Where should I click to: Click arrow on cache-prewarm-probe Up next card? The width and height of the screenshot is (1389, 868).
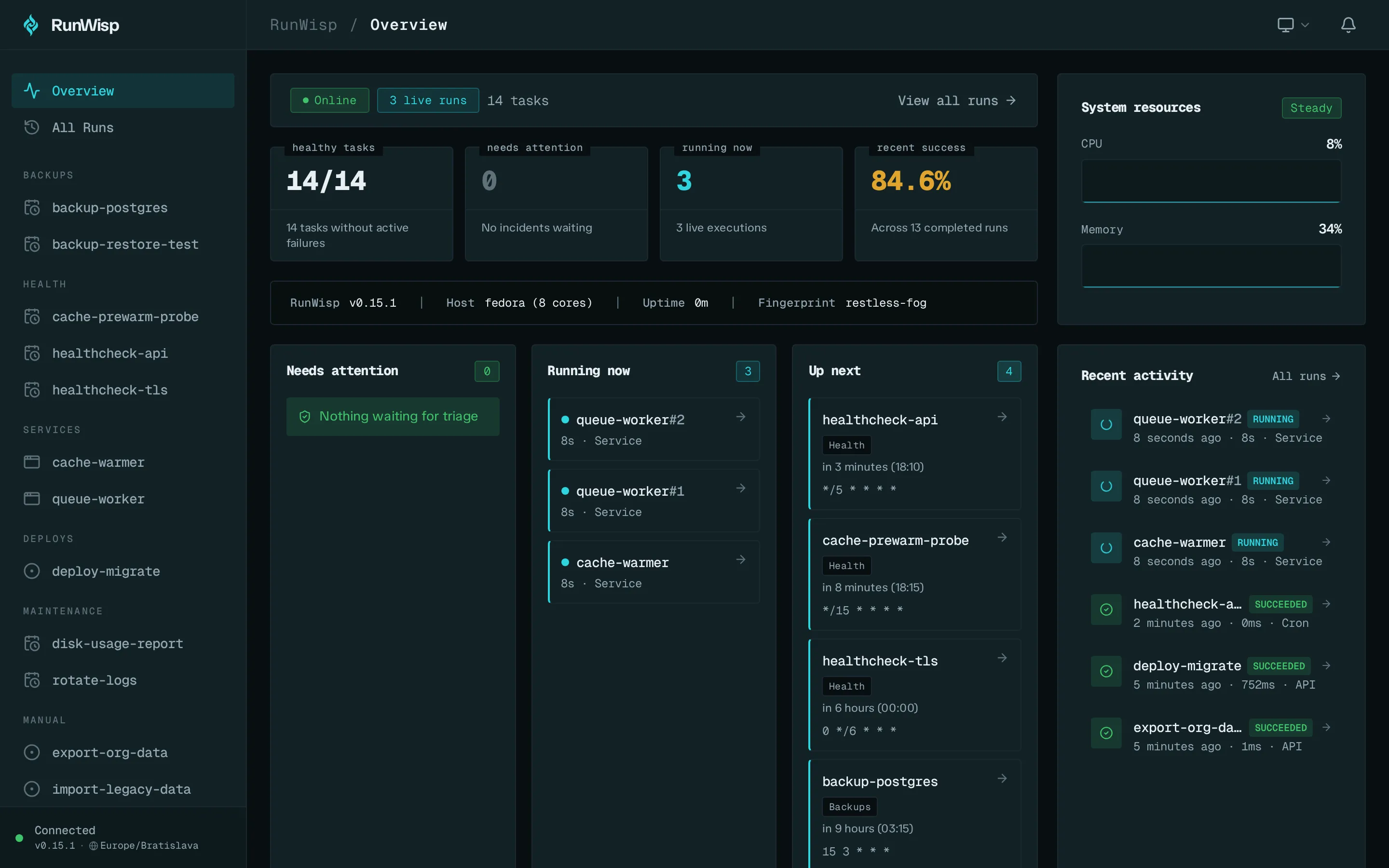click(1002, 537)
